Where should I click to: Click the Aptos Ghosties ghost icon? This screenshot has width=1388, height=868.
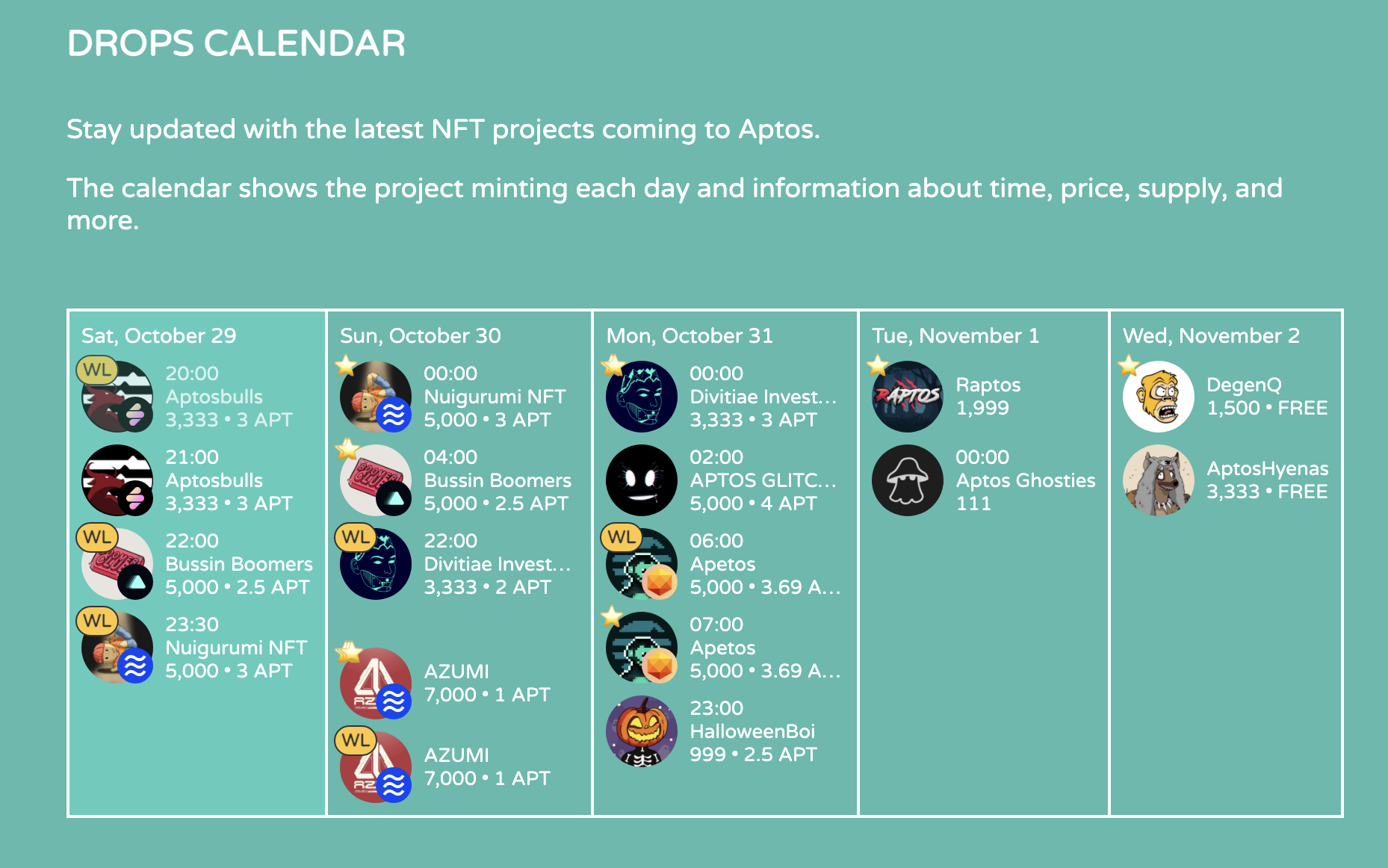click(907, 480)
